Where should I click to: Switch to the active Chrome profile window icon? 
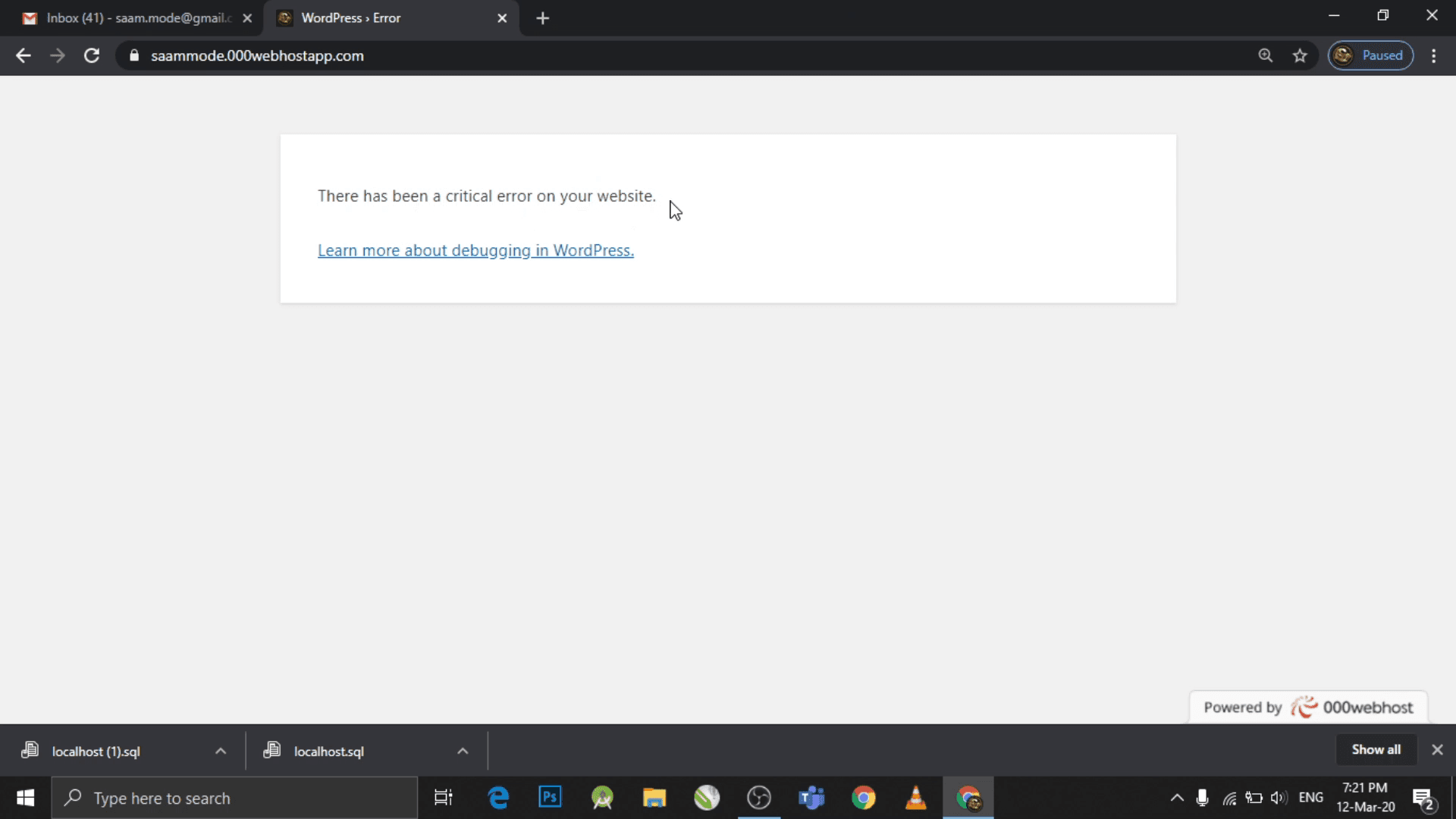coord(968,798)
